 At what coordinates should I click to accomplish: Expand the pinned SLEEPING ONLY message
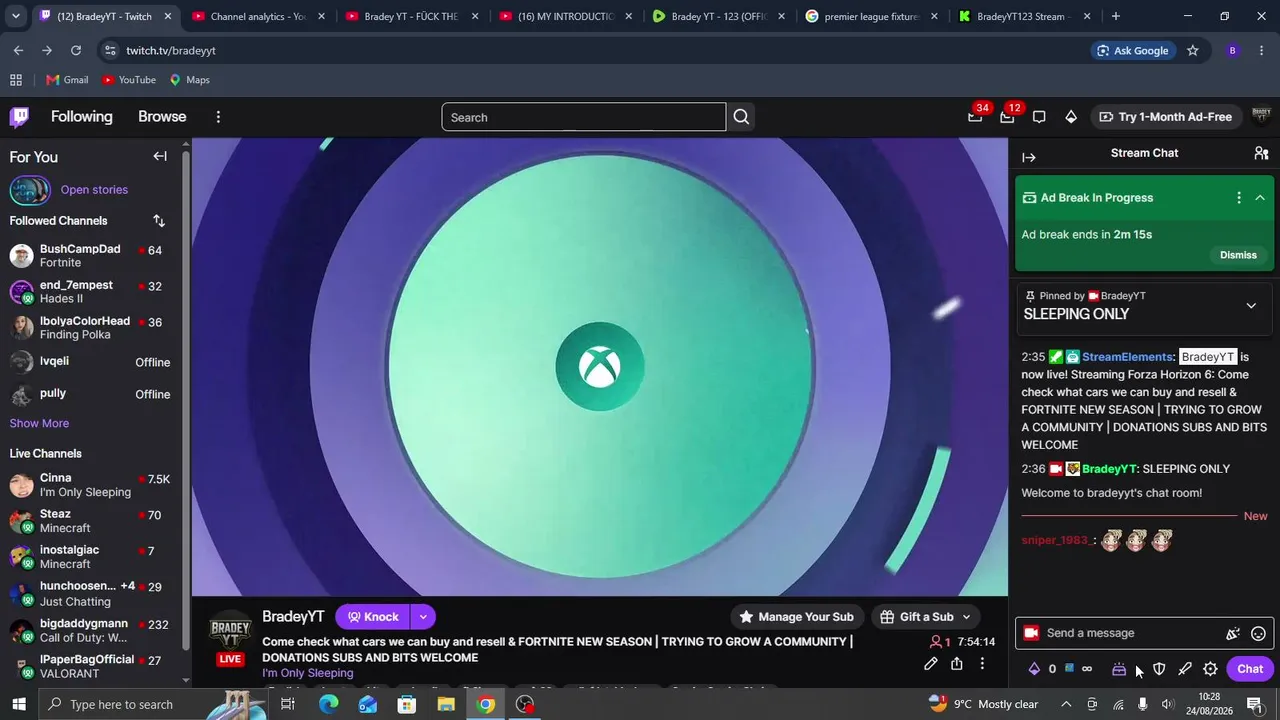tap(1251, 306)
